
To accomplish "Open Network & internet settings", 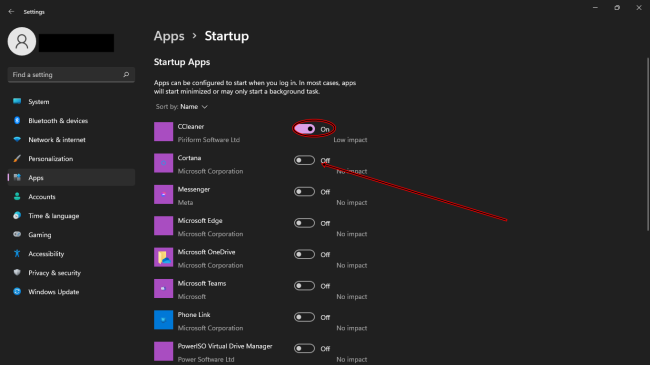I will (x=71, y=140).
